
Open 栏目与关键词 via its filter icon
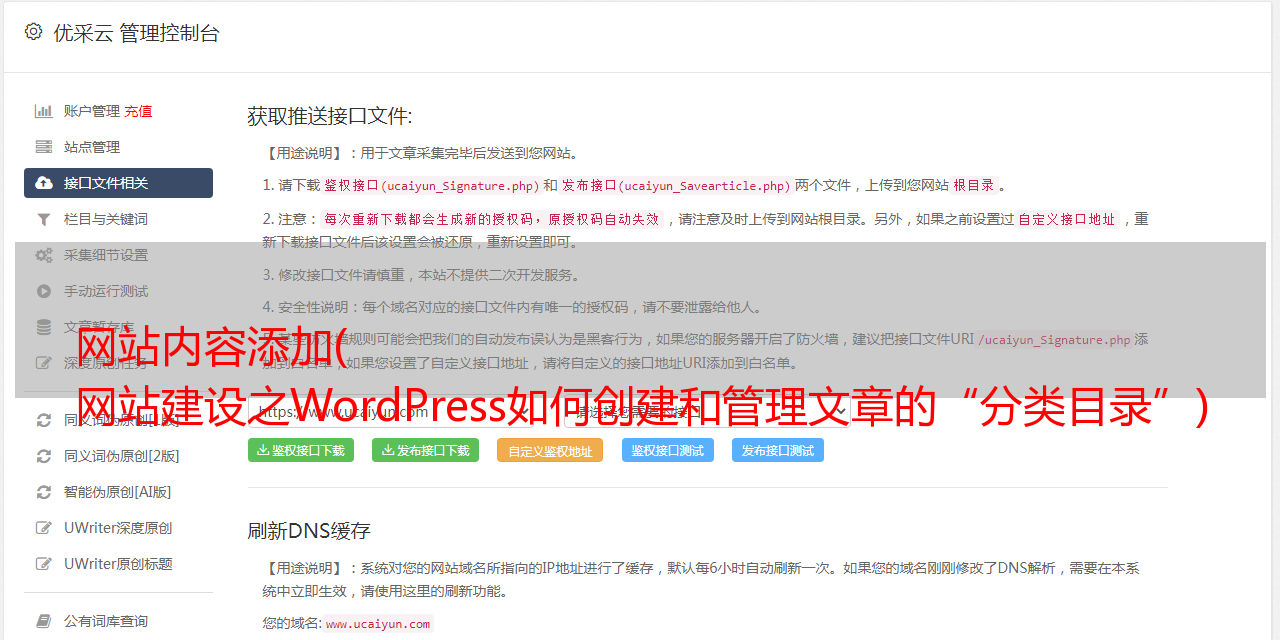pyautogui.click(x=44, y=219)
